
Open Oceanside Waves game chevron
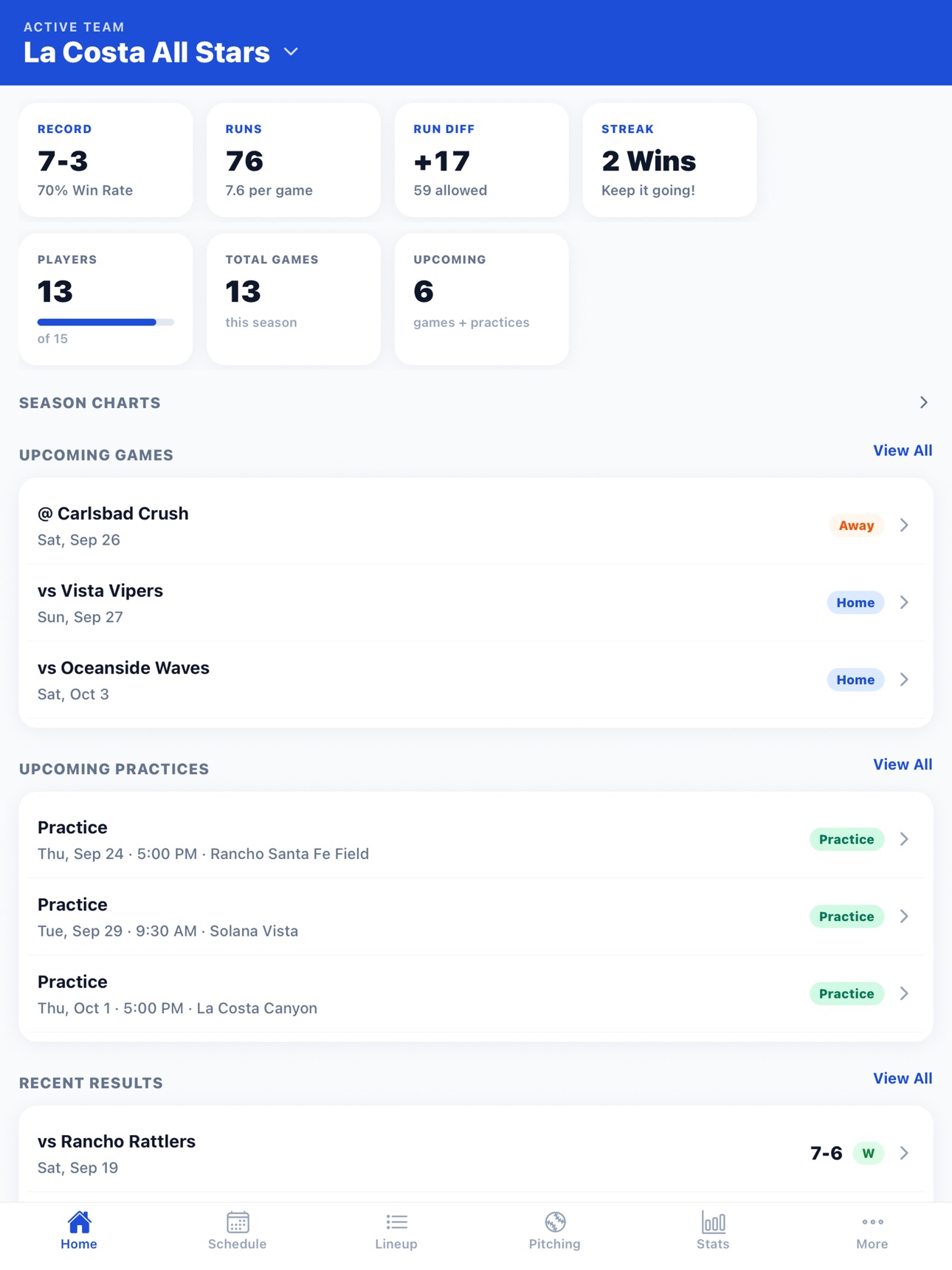(904, 680)
